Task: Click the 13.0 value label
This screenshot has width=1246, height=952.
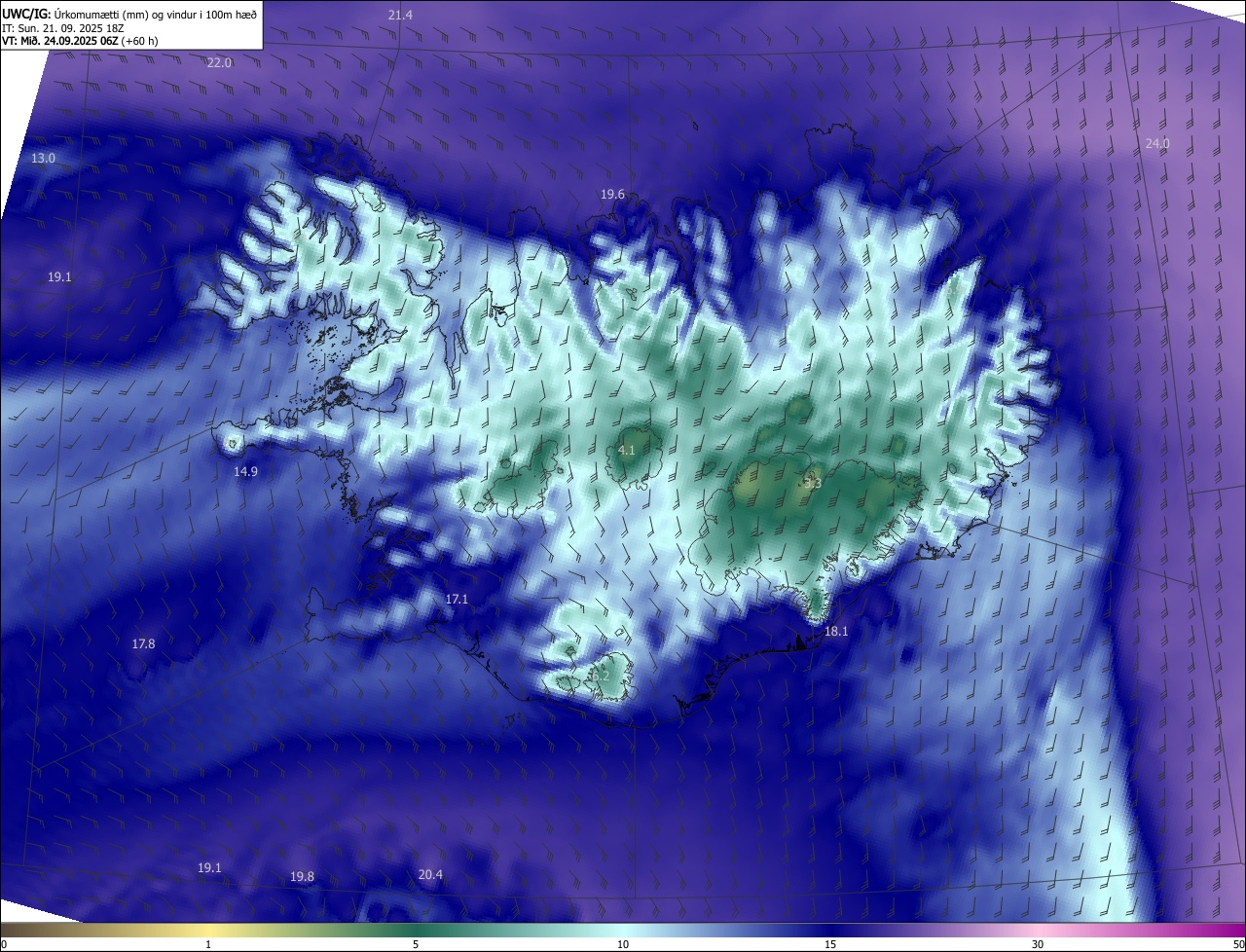Action: 43,158
